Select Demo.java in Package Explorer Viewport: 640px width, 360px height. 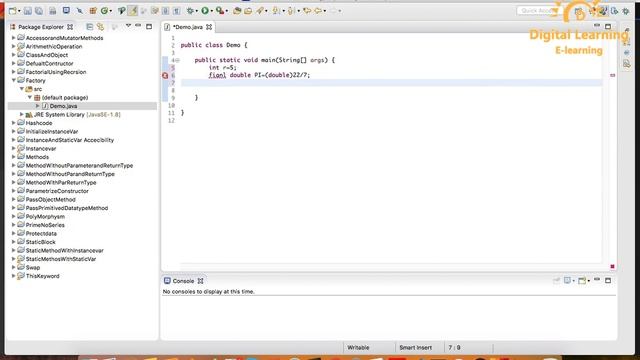(x=63, y=106)
